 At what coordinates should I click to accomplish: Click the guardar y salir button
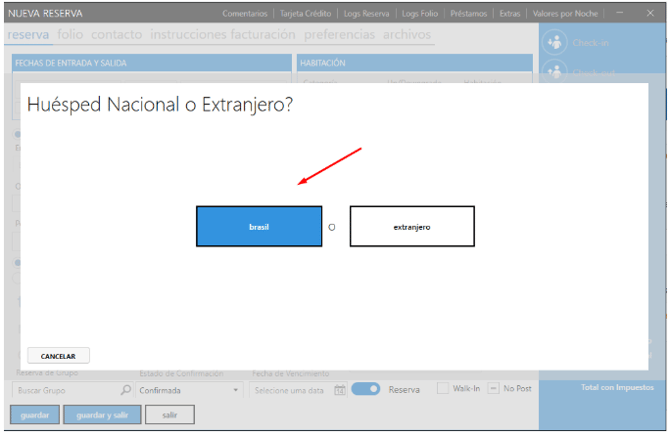(101, 414)
